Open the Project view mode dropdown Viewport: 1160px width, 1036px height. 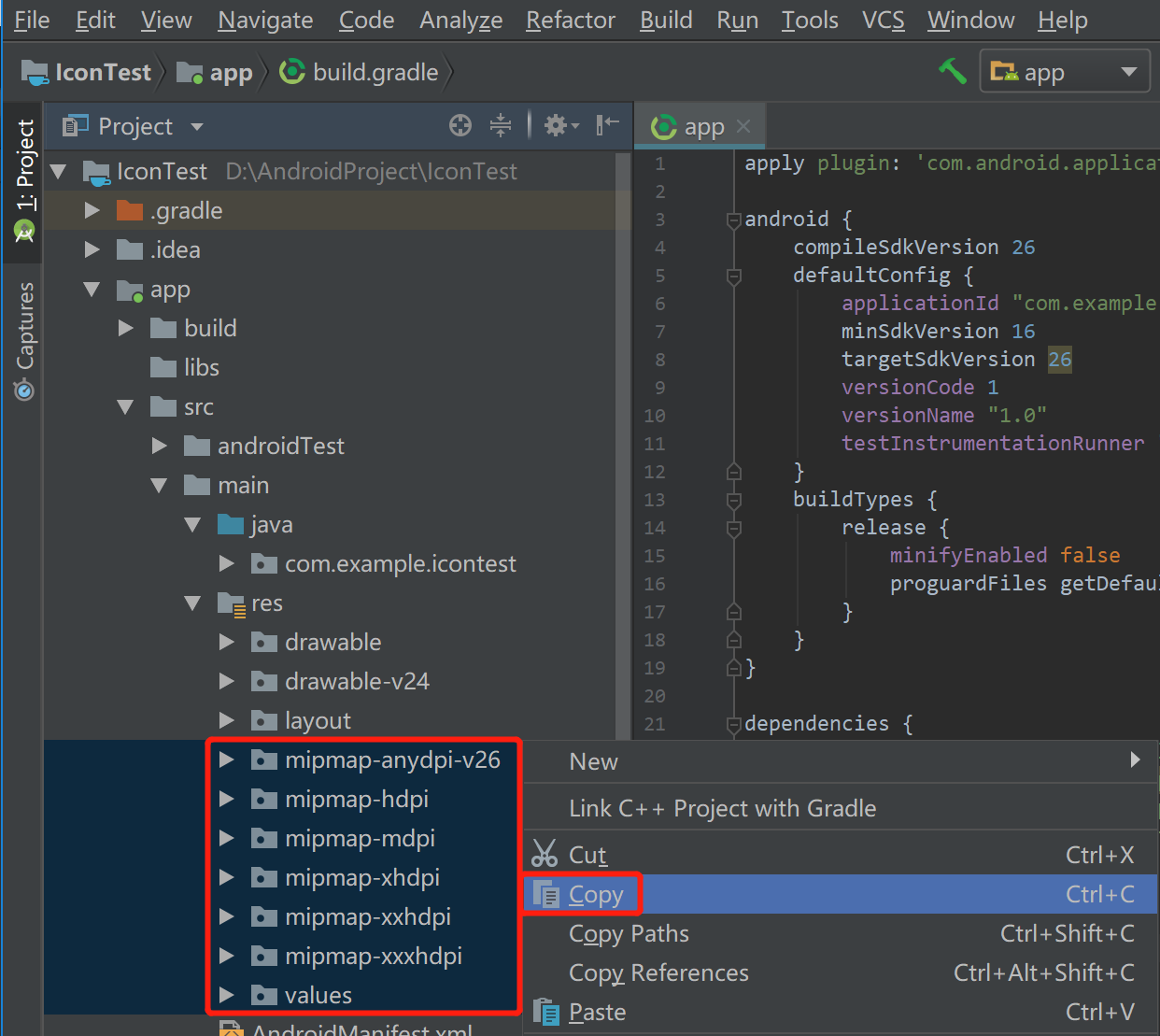click(x=197, y=126)
